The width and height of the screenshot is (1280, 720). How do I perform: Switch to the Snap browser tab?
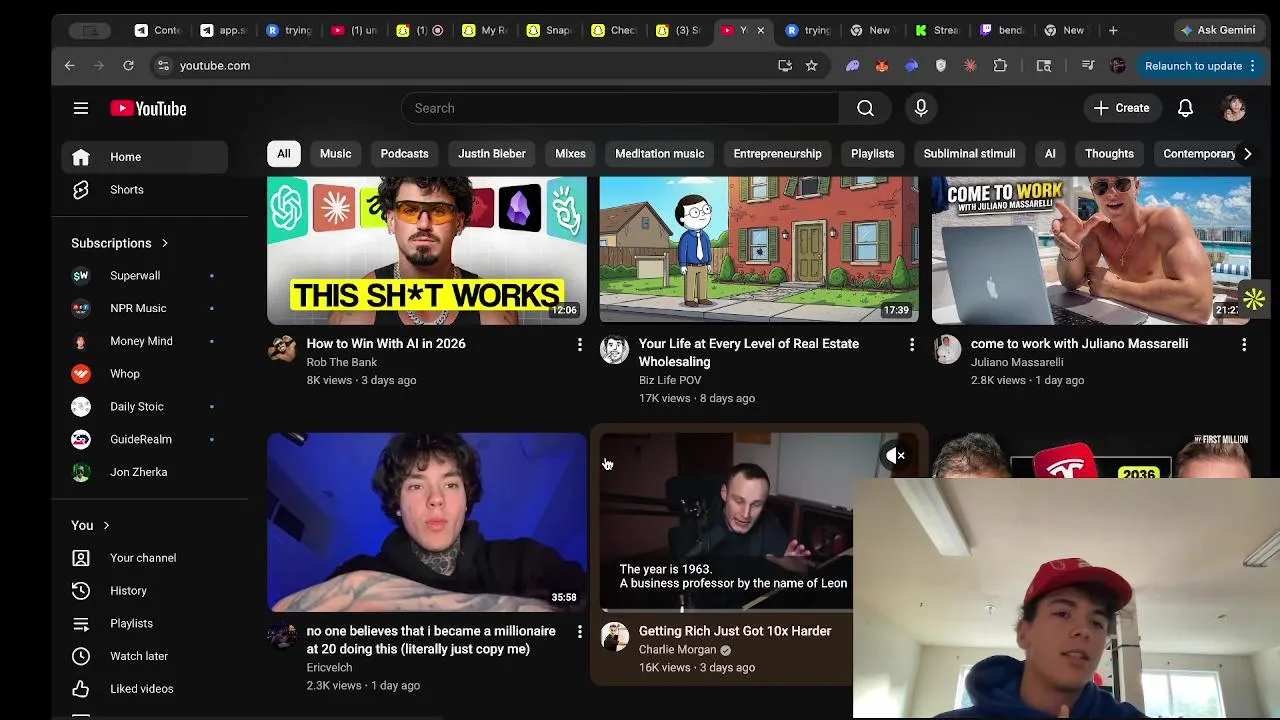547,31
